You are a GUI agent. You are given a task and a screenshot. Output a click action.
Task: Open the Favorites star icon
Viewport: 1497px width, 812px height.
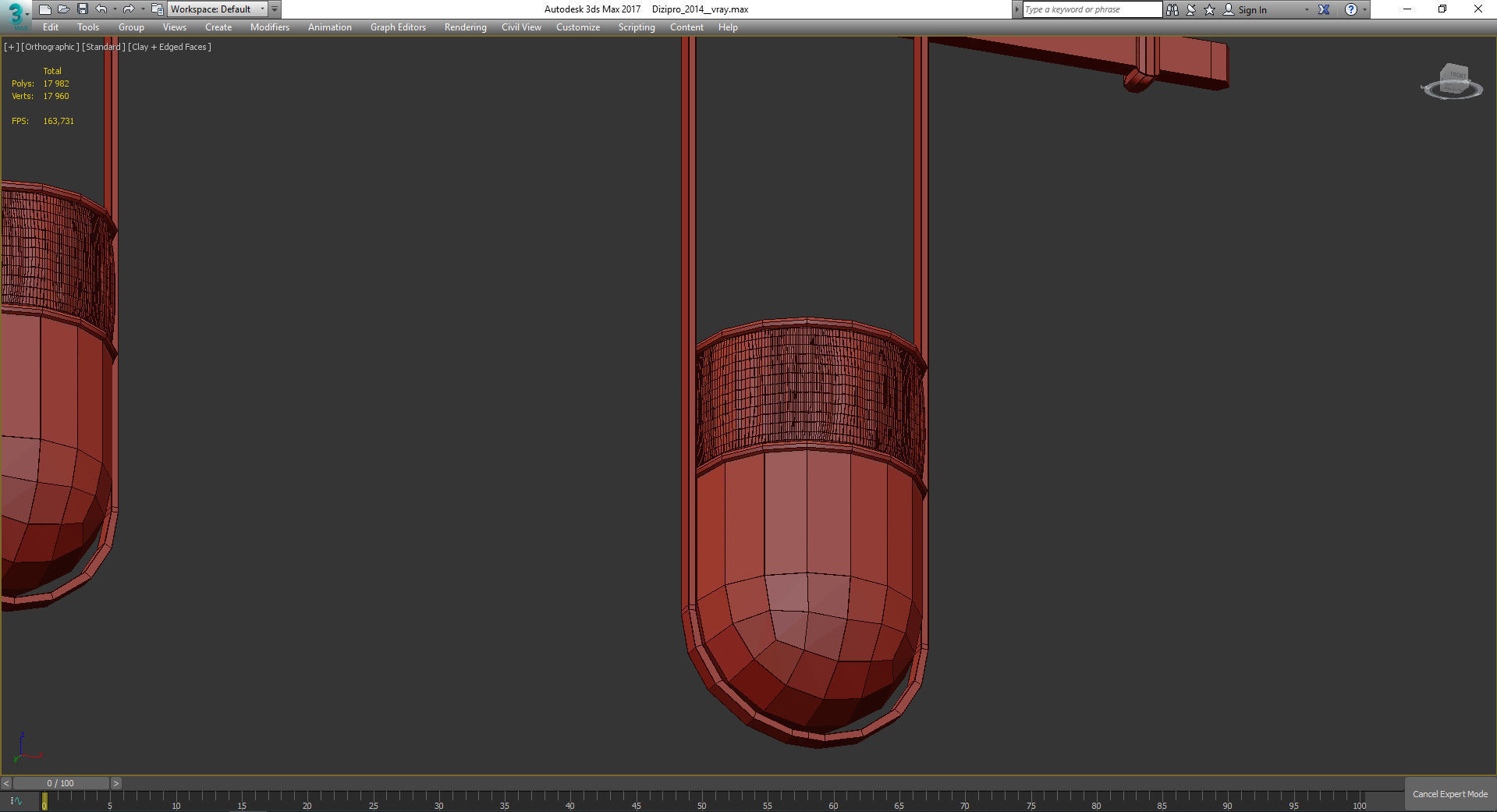[1209, 9]
